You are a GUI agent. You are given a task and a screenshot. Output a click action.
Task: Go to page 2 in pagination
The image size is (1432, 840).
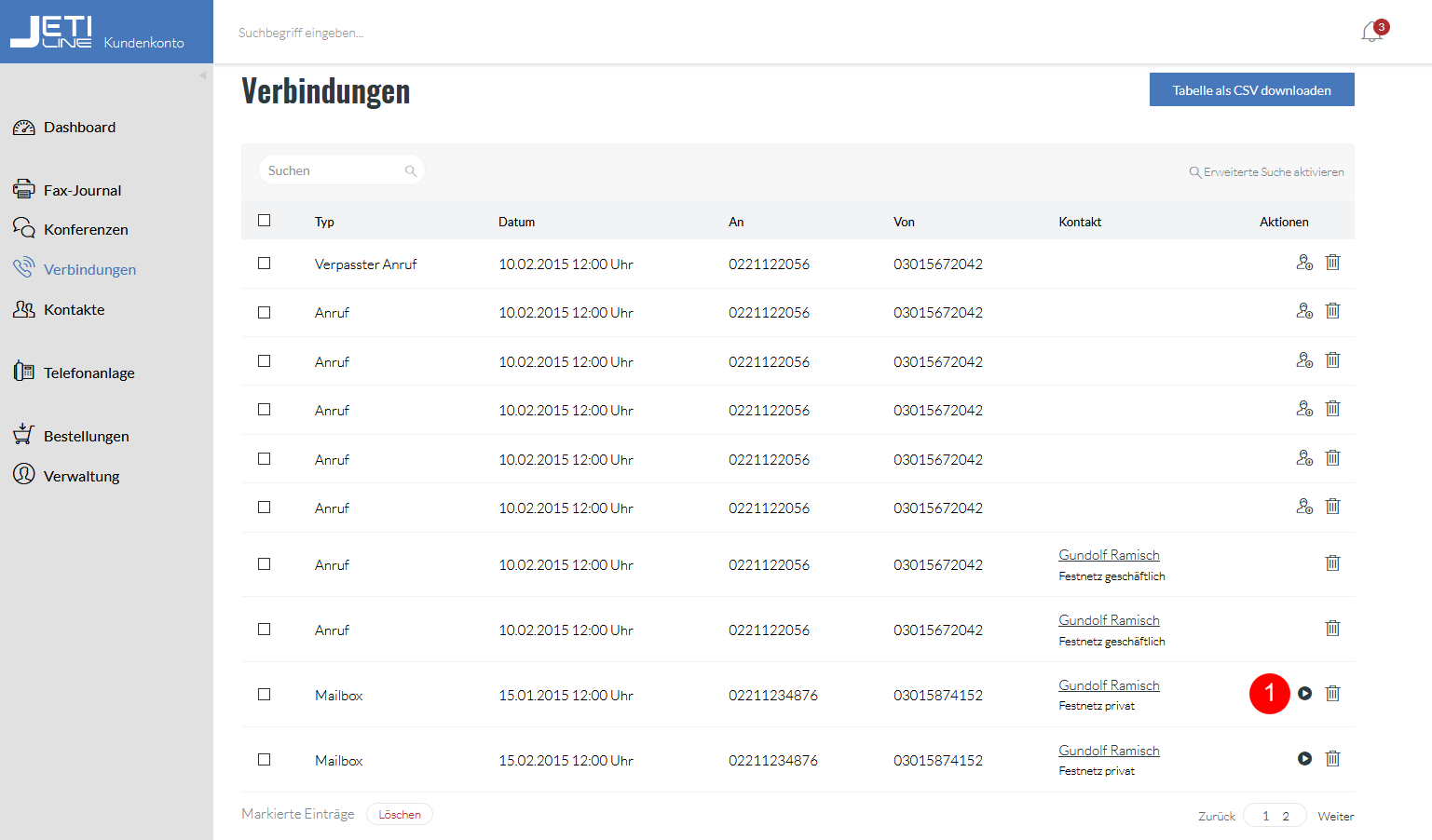click(x=1286, y=817)
